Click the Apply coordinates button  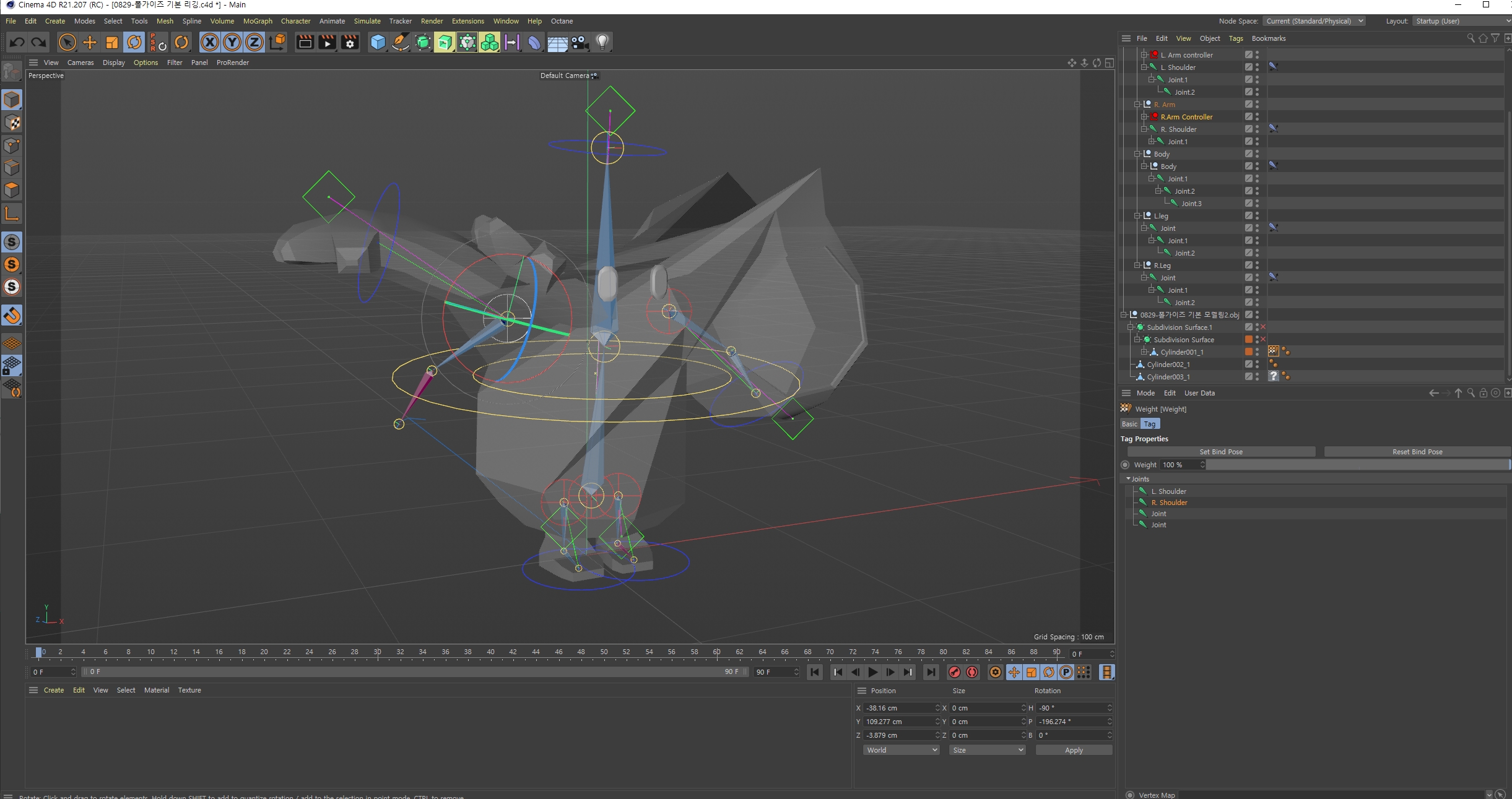click(1074, 750)
